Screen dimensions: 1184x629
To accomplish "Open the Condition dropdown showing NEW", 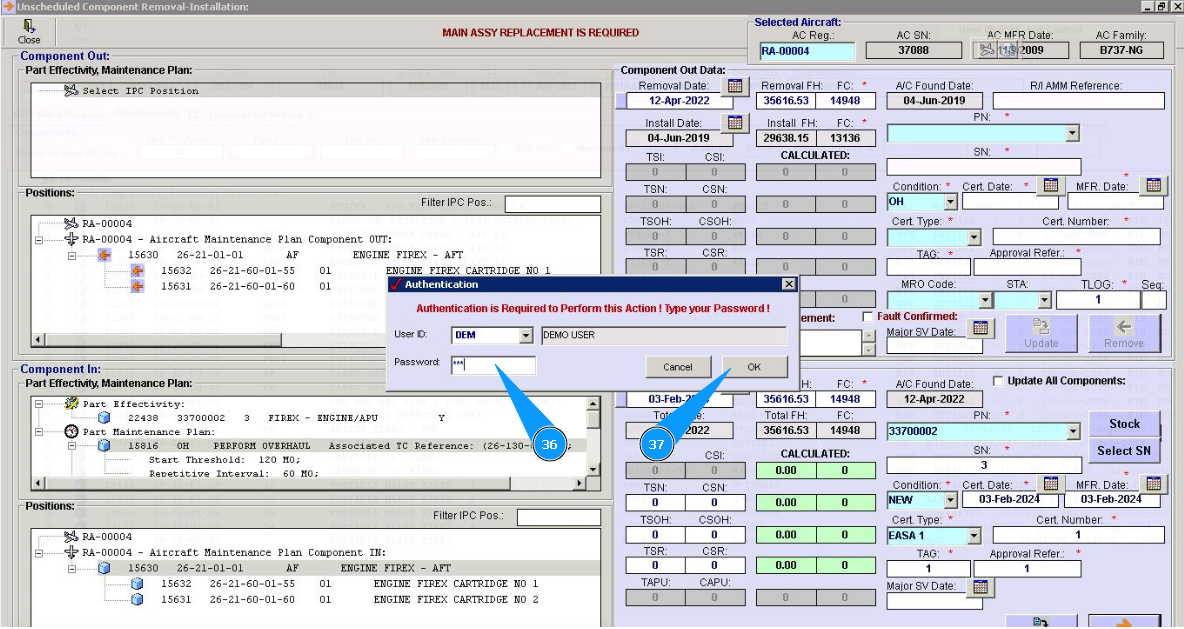I will pyautogui.click(x=951, y=500).
